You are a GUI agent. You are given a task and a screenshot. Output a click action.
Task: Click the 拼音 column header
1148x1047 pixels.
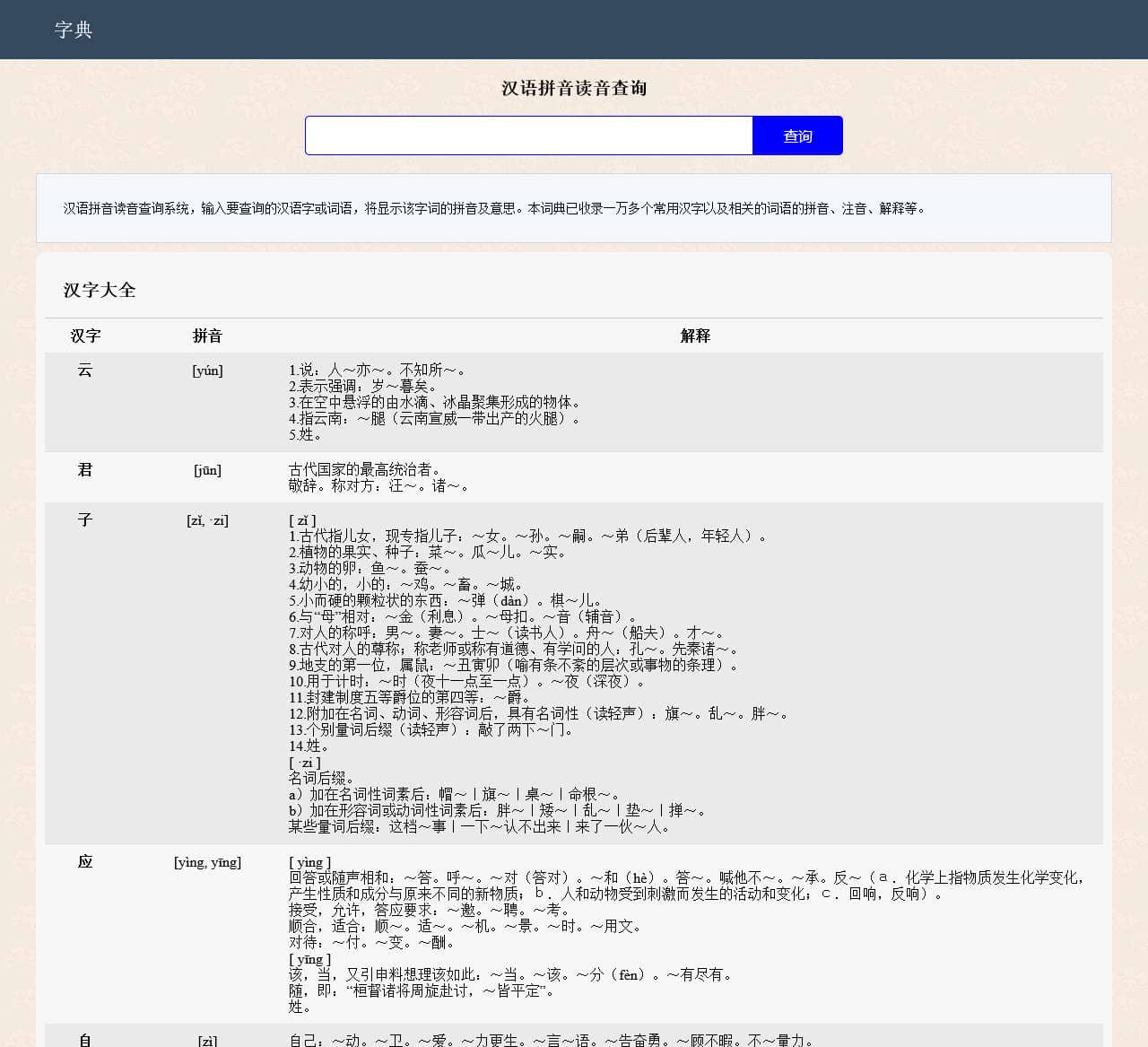207,336
